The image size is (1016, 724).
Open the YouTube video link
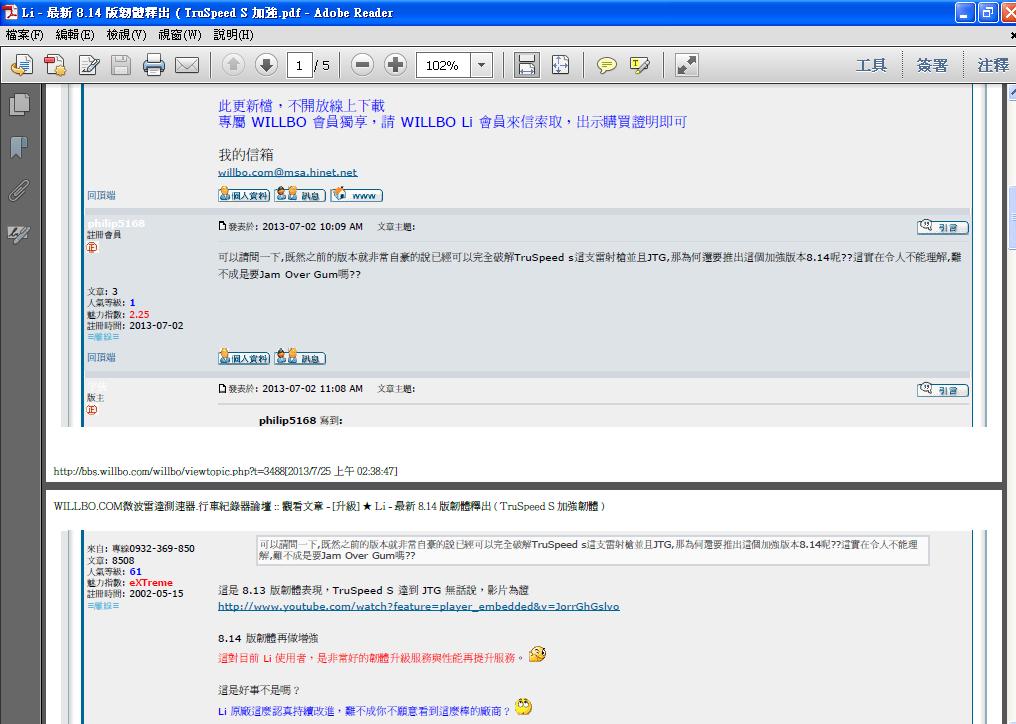coord(418,606)
